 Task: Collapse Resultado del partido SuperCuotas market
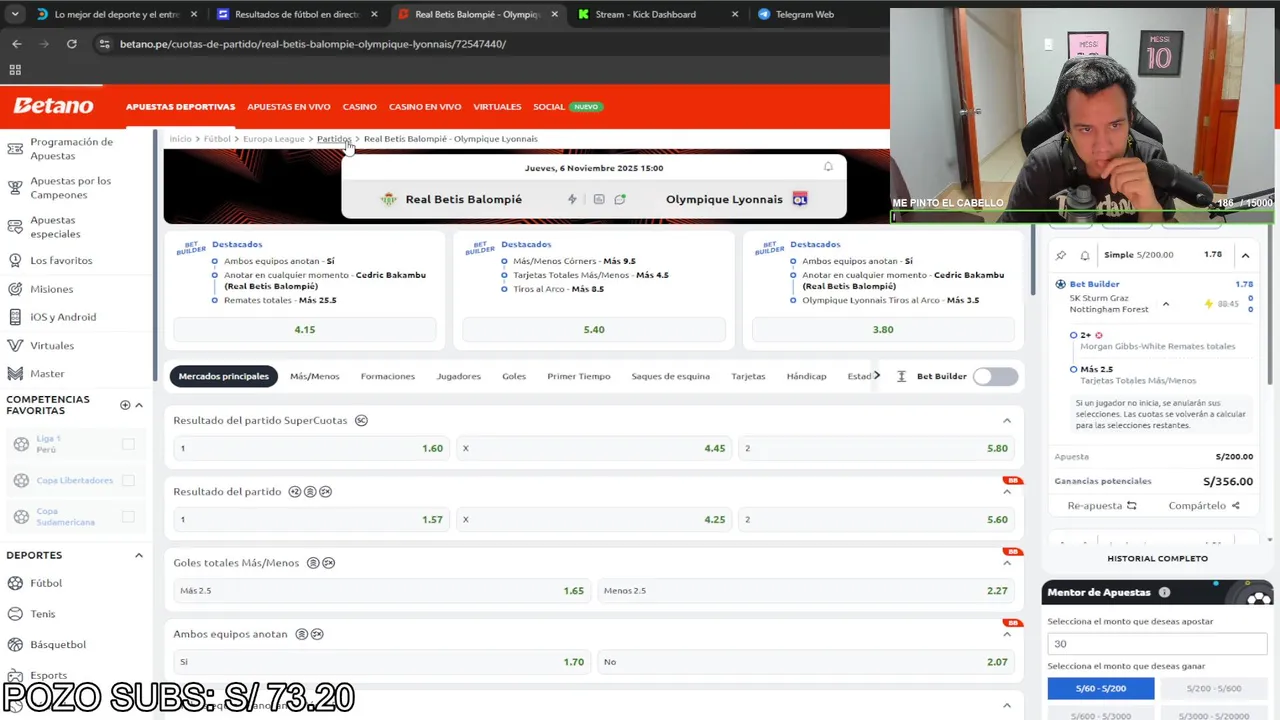(1007, 420)
